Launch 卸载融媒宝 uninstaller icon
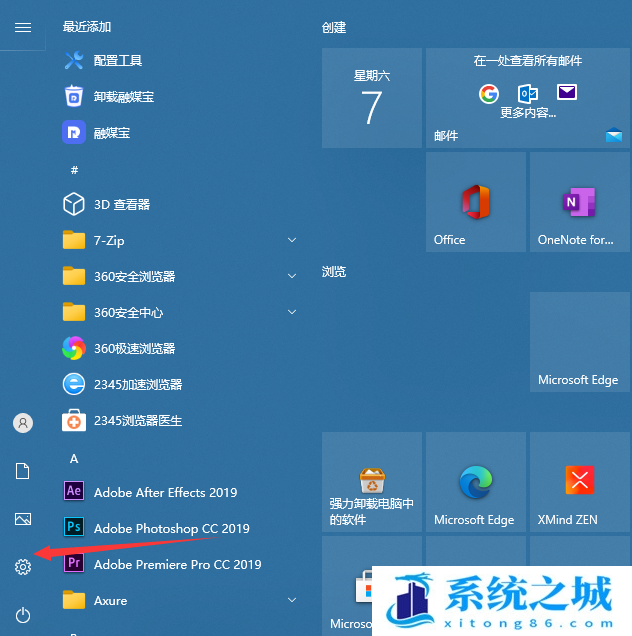632x636 pixels. tap(74, 96)
